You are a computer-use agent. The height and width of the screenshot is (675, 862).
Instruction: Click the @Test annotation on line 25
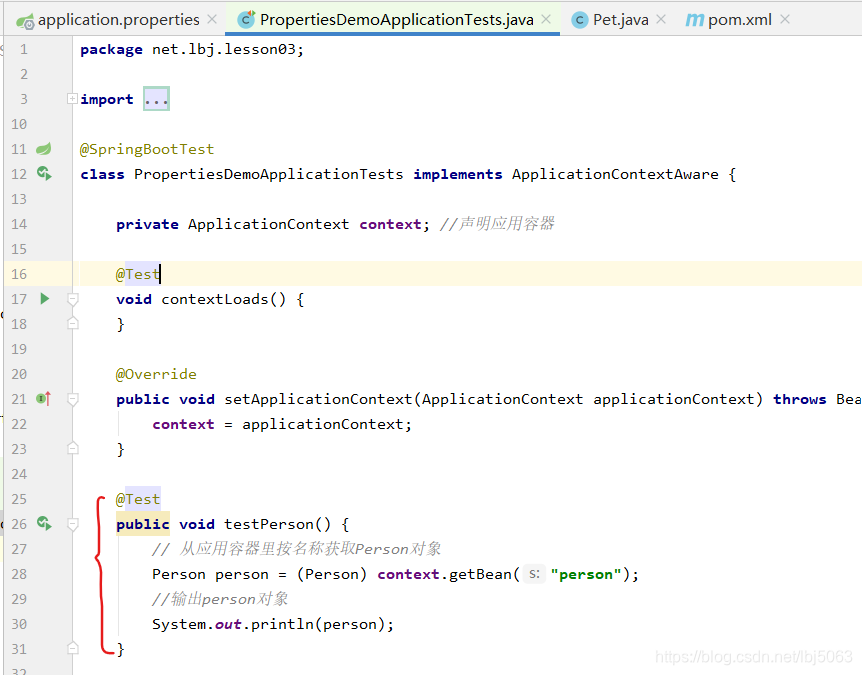(138, 499)
